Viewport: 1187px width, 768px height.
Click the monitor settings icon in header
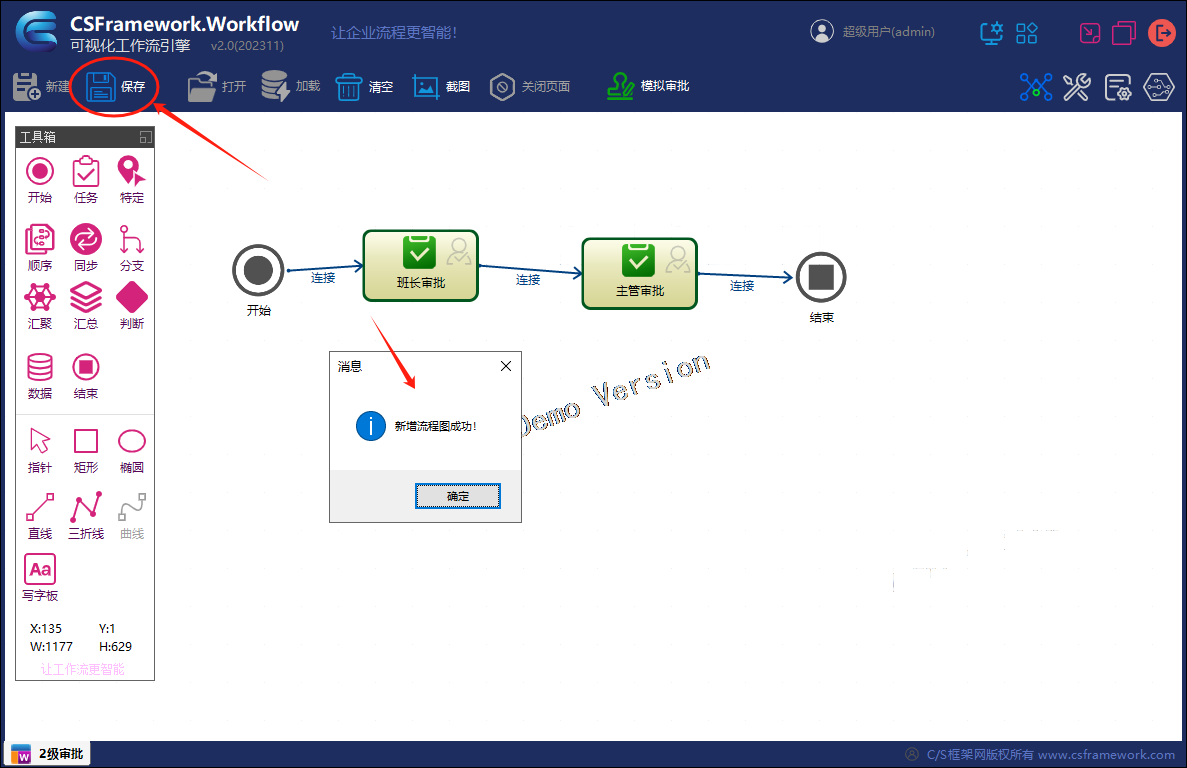[x=992, y=33]
